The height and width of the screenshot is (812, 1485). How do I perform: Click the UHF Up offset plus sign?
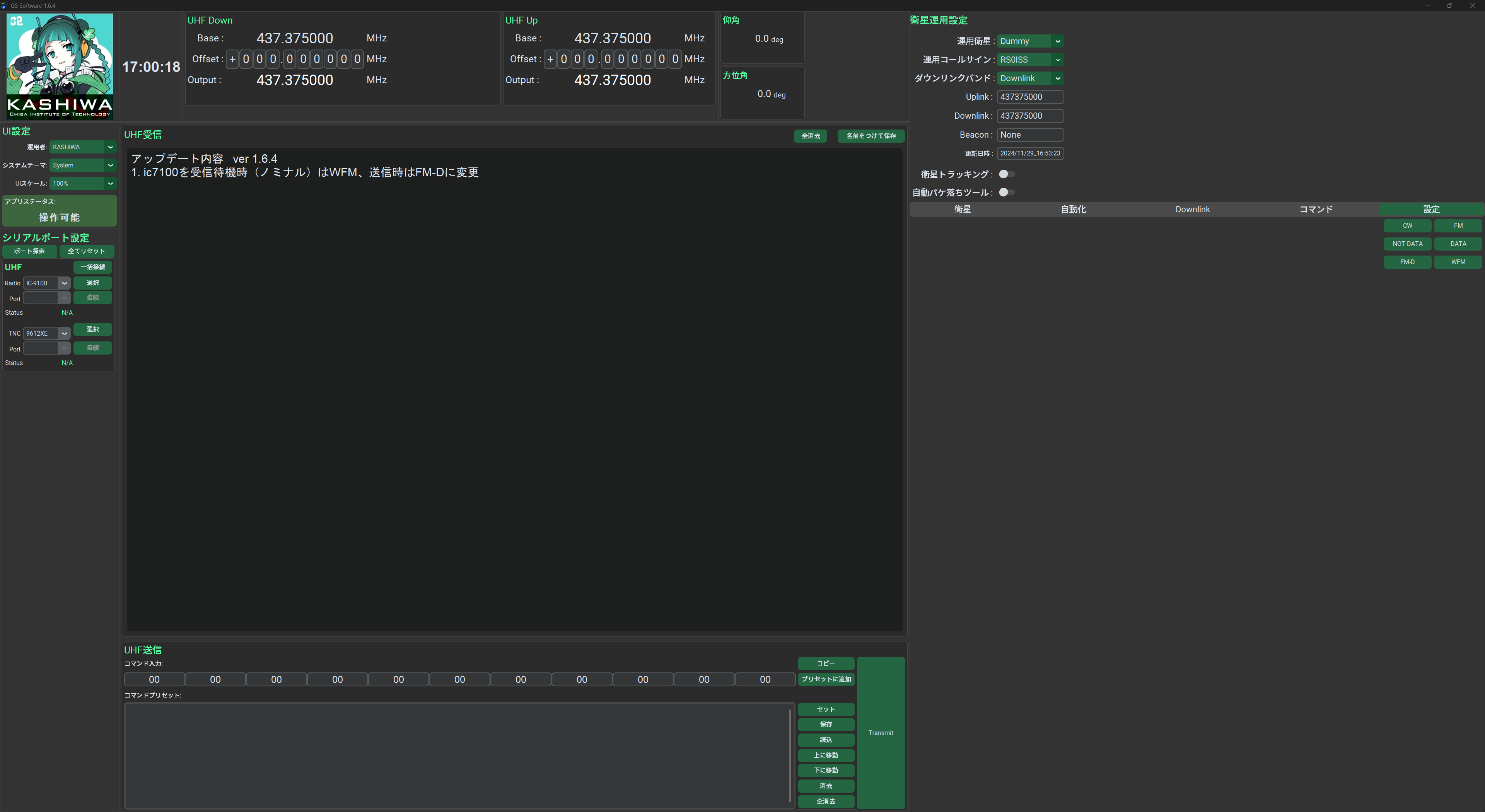coord(550,59)
